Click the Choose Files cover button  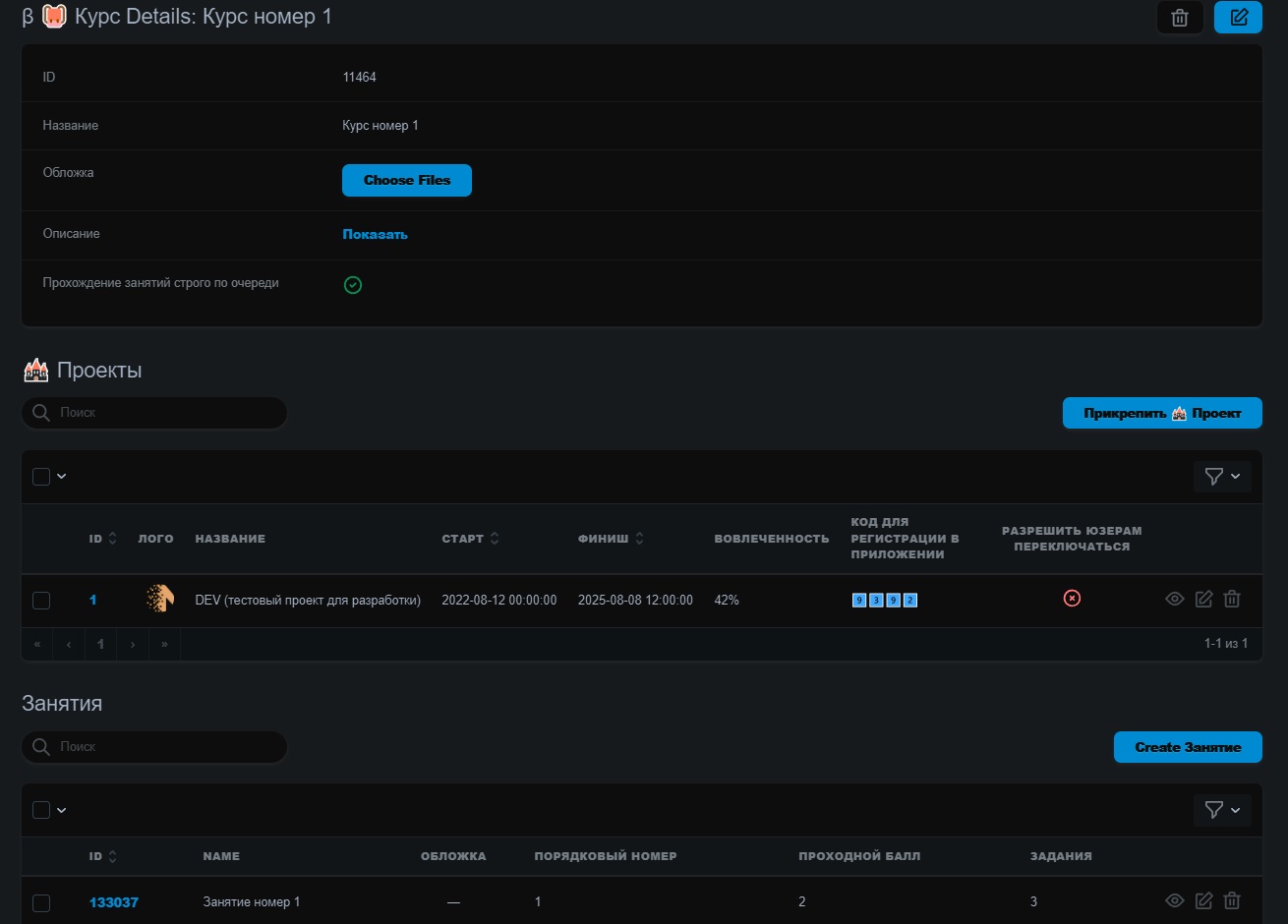[x=407, y=181]
